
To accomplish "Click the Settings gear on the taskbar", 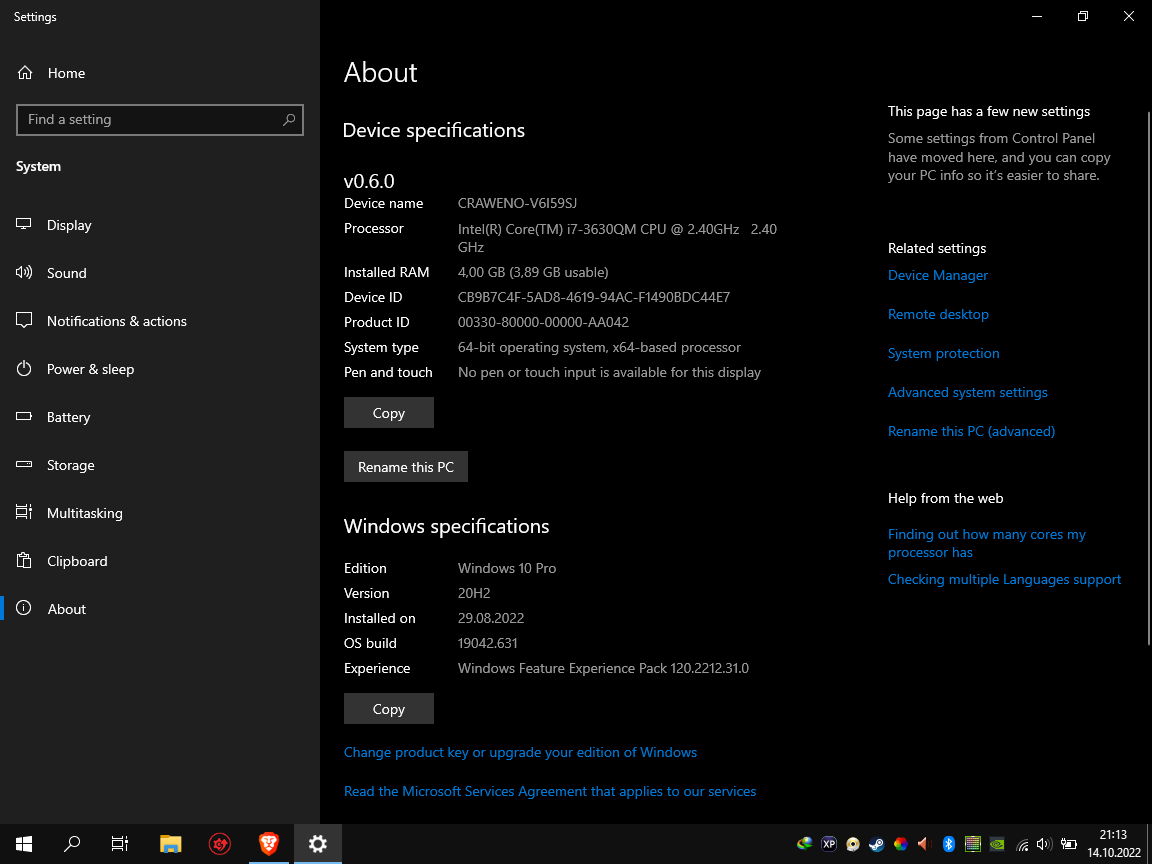I will click(x=317, y=844).
